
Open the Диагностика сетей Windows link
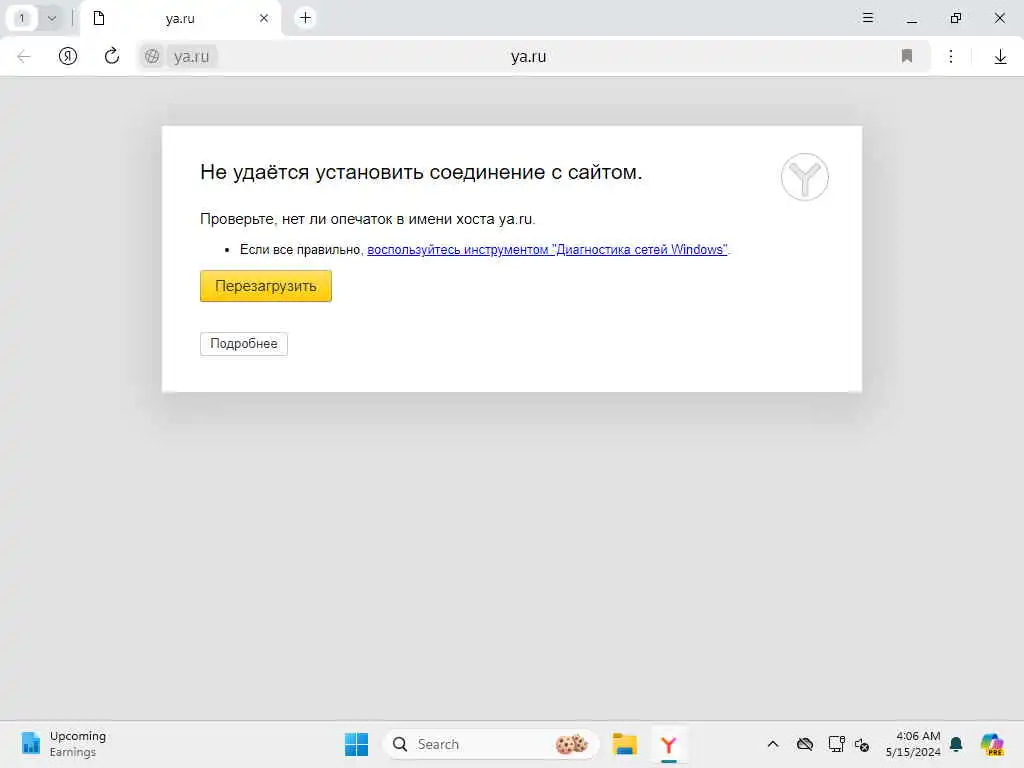547,249
